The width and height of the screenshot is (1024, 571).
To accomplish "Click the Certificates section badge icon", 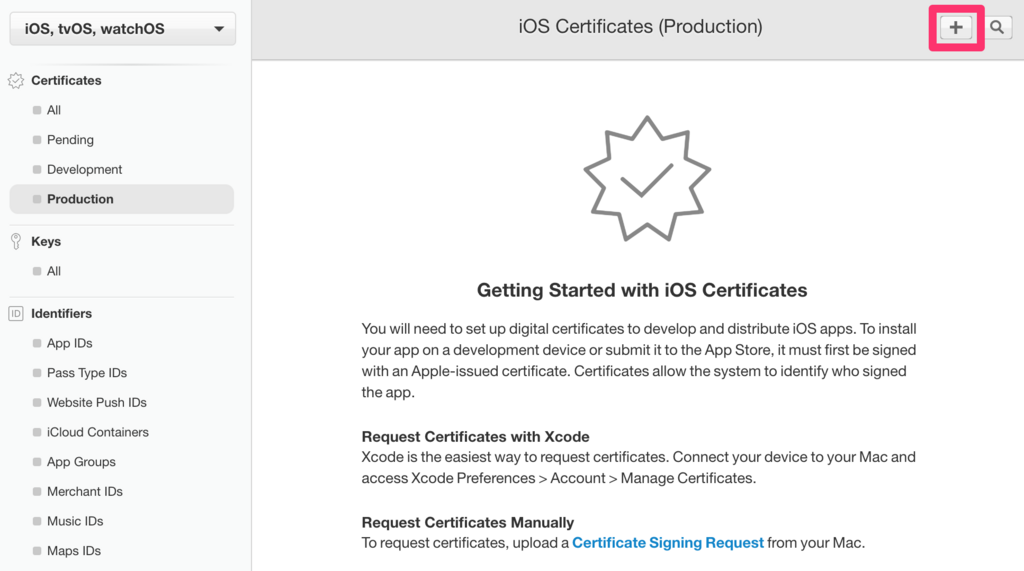I will (16, 80).
